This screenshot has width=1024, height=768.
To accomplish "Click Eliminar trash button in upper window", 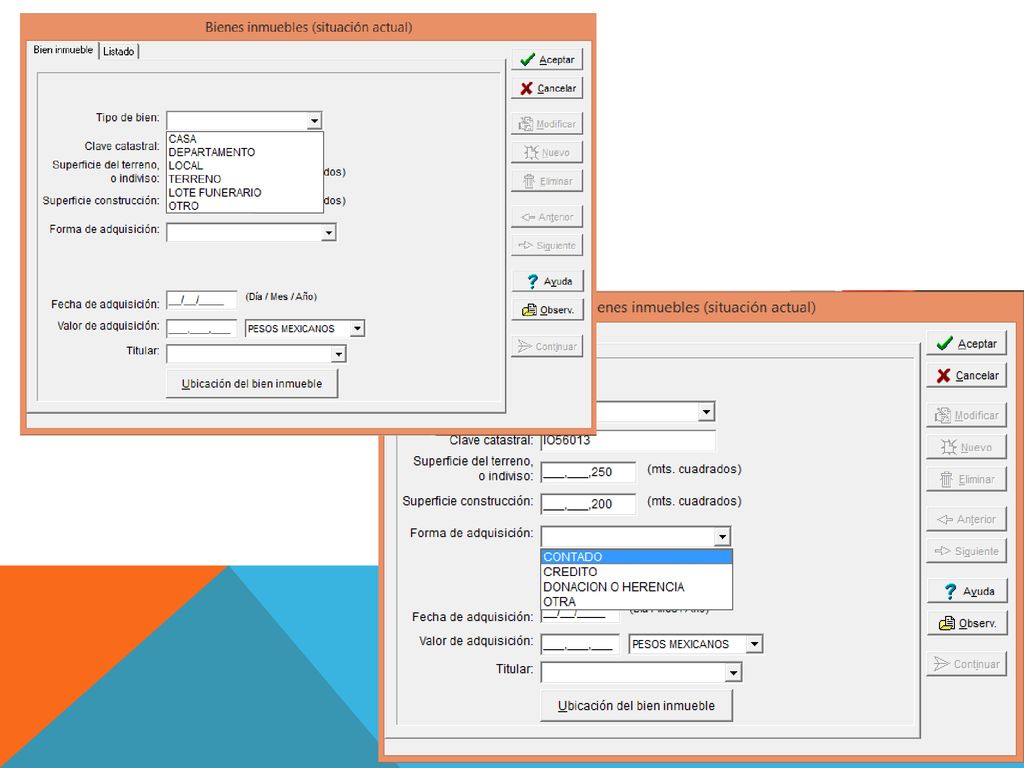I will coord(547,181).
